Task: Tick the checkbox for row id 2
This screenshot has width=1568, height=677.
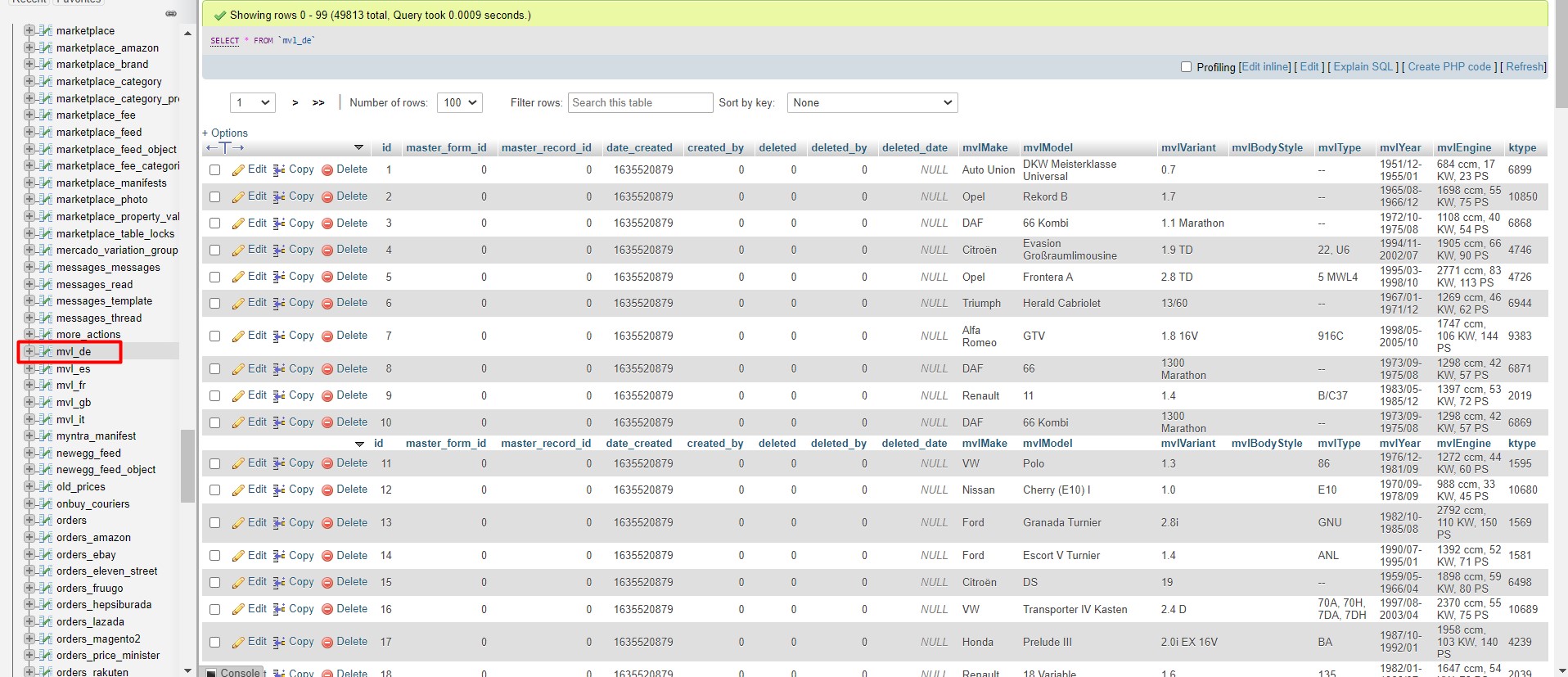Action: (215, 196)
